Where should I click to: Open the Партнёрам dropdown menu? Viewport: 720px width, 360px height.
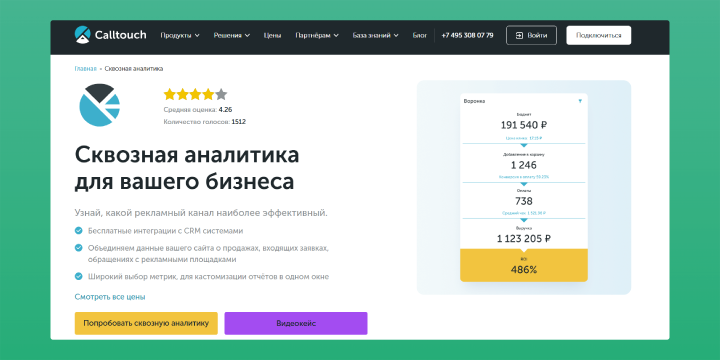(x=317, y=35)
